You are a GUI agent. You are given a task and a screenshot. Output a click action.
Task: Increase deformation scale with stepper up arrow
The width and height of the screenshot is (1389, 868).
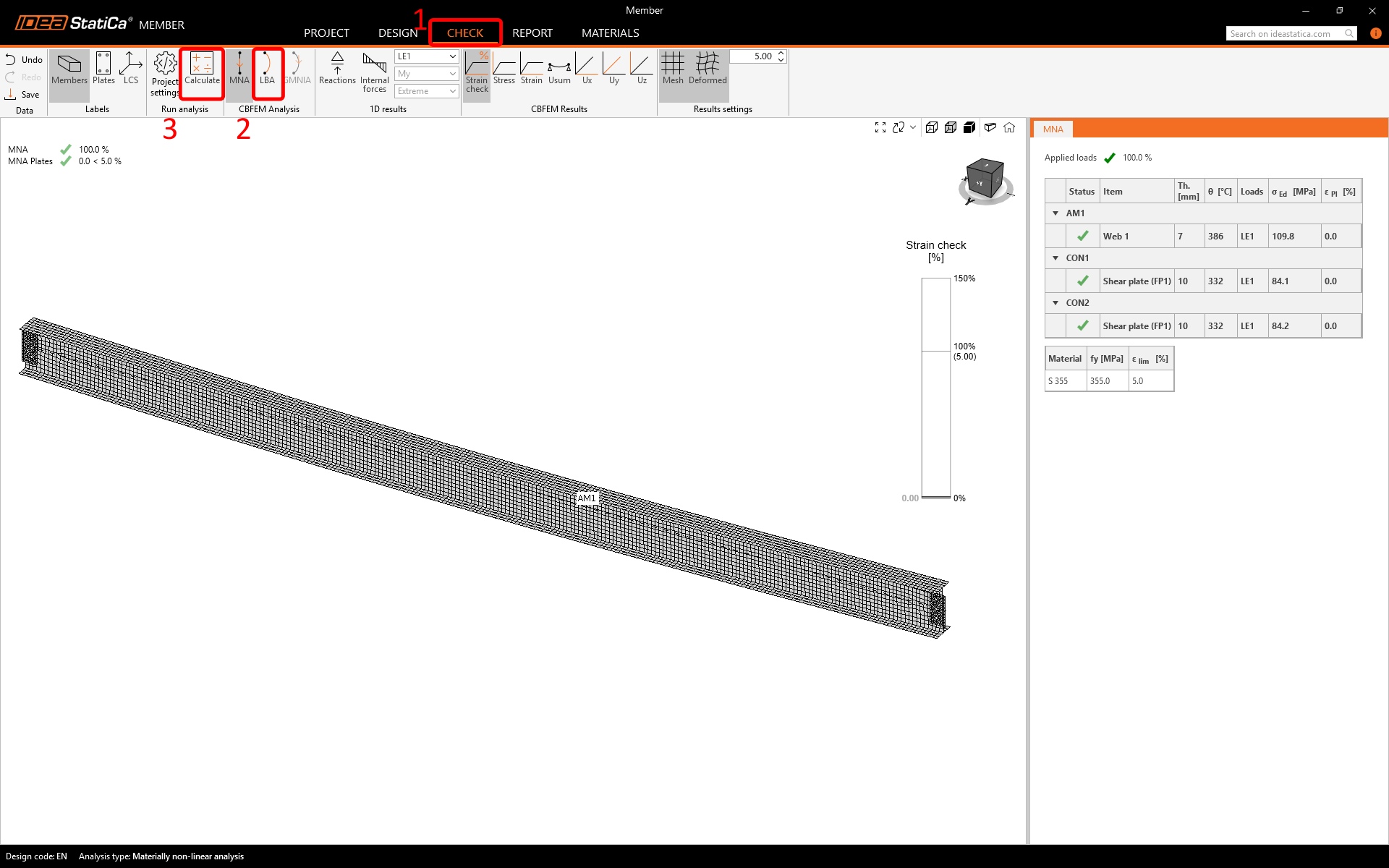781,54
